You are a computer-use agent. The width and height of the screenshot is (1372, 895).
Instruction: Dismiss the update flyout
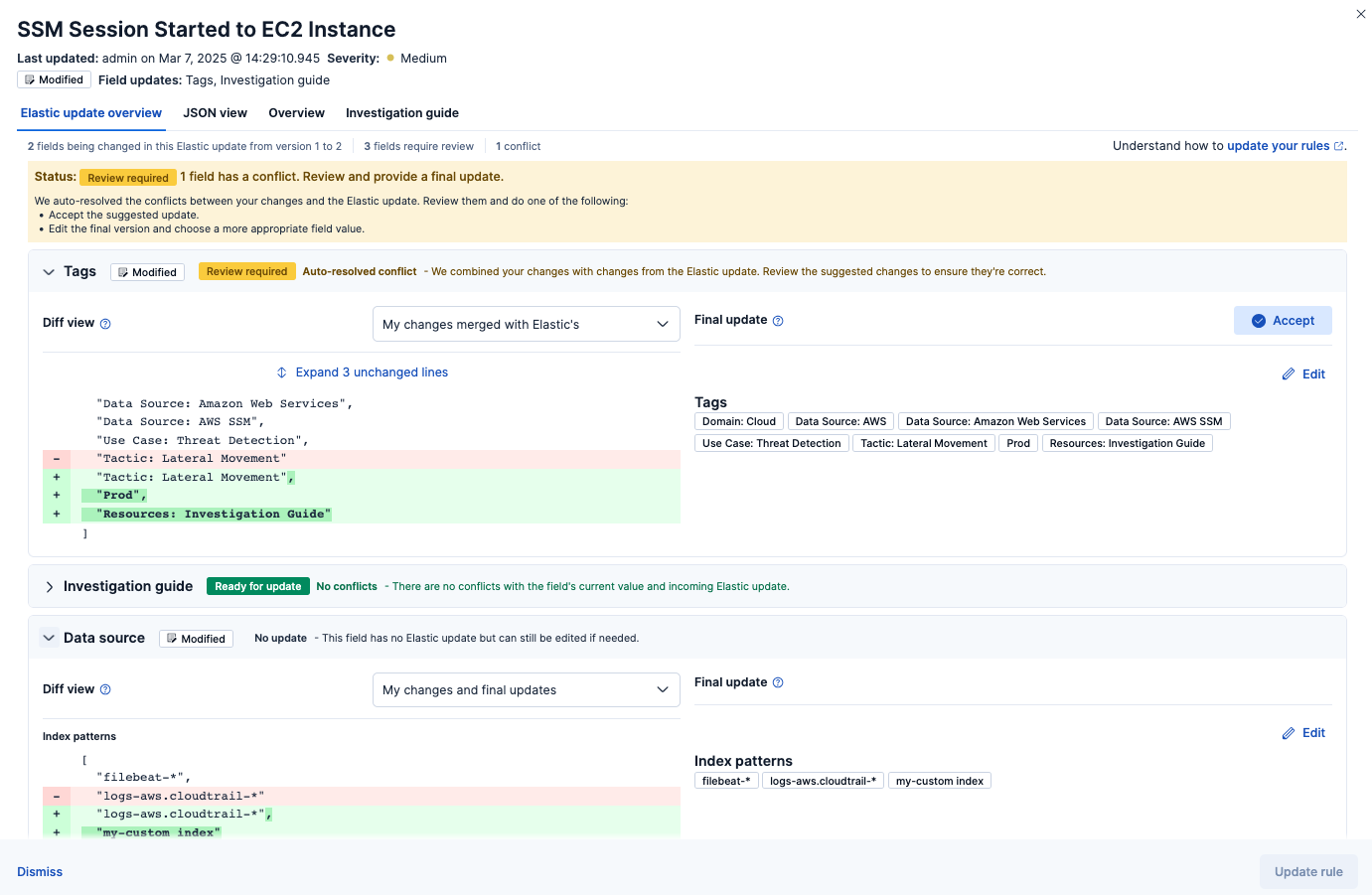40,872
